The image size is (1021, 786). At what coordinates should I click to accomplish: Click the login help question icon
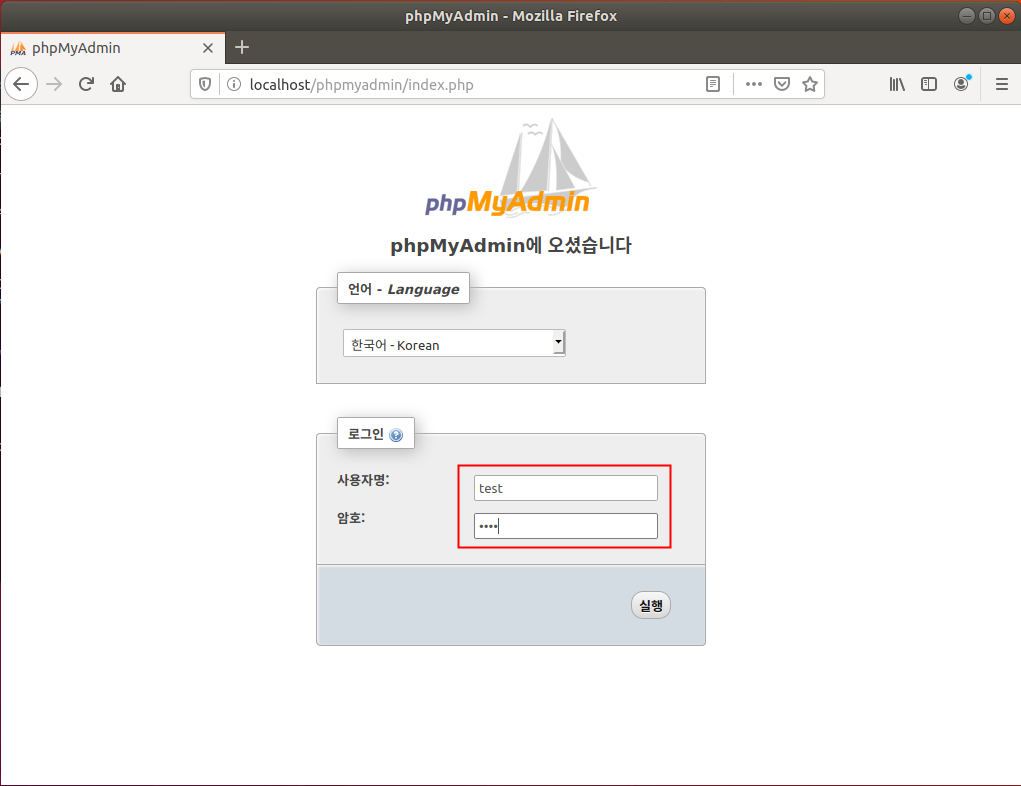[396, 435]
